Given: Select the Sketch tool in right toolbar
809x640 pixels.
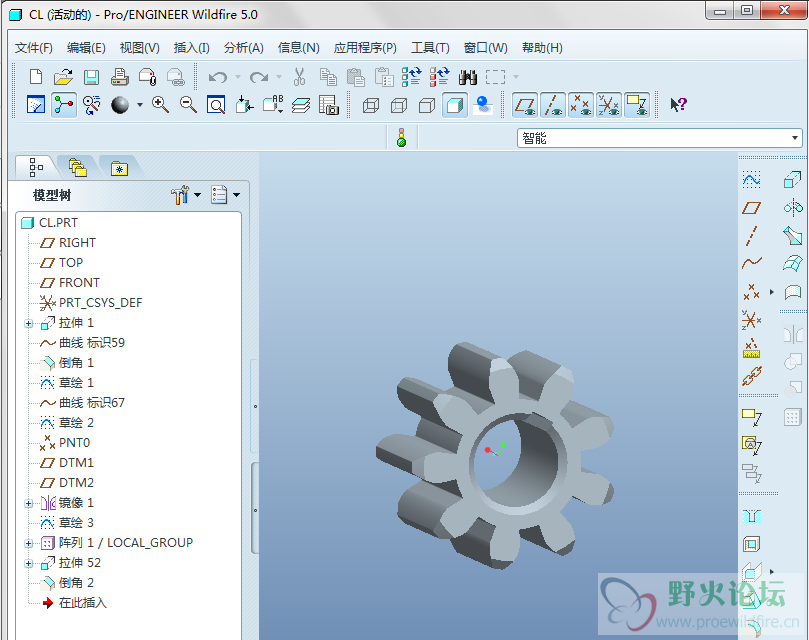Looking at the screenshot, I should [751, 180].
